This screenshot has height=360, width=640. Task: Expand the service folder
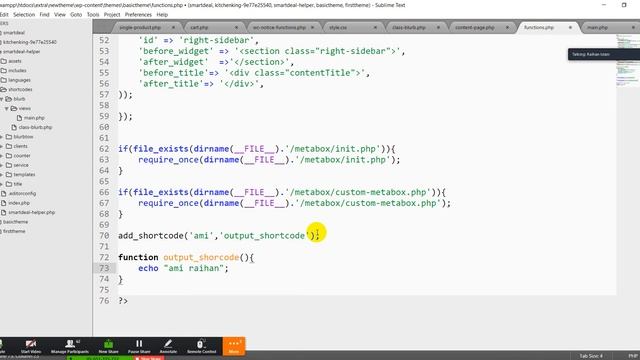2,165
